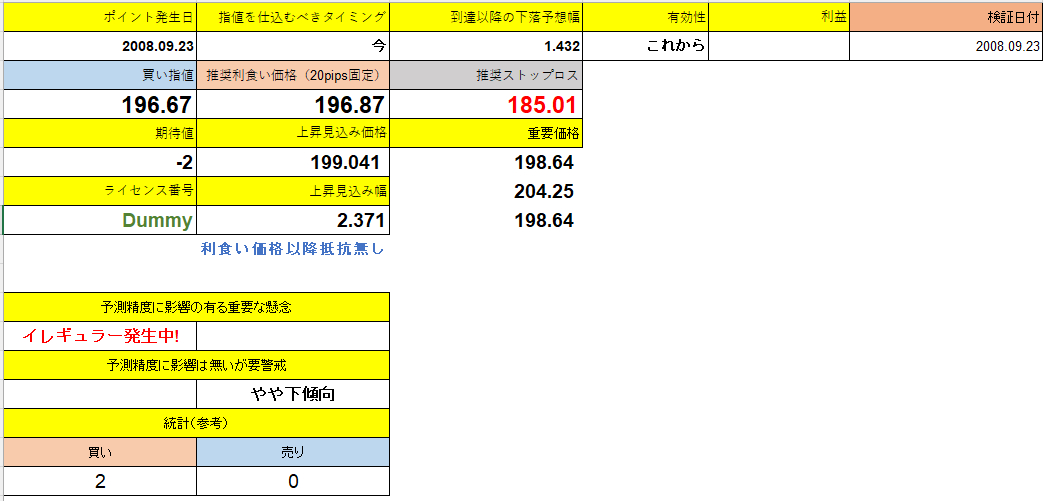The width and height of the screenshot is (1043, 501).
Task: Select the ポイント発生日 header cell
Action: click(x=100, y=18)
